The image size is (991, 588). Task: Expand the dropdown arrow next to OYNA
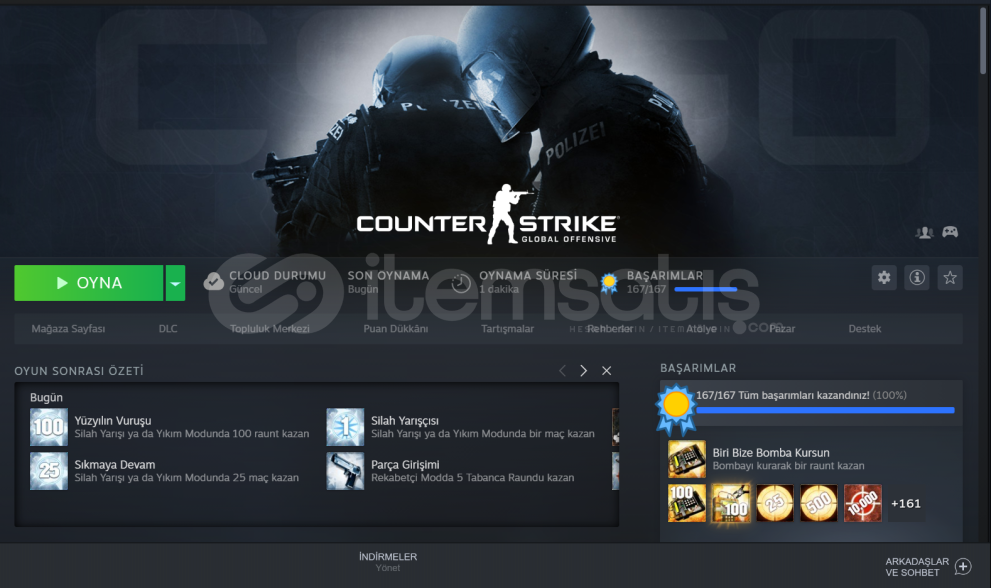pos(175,283)
